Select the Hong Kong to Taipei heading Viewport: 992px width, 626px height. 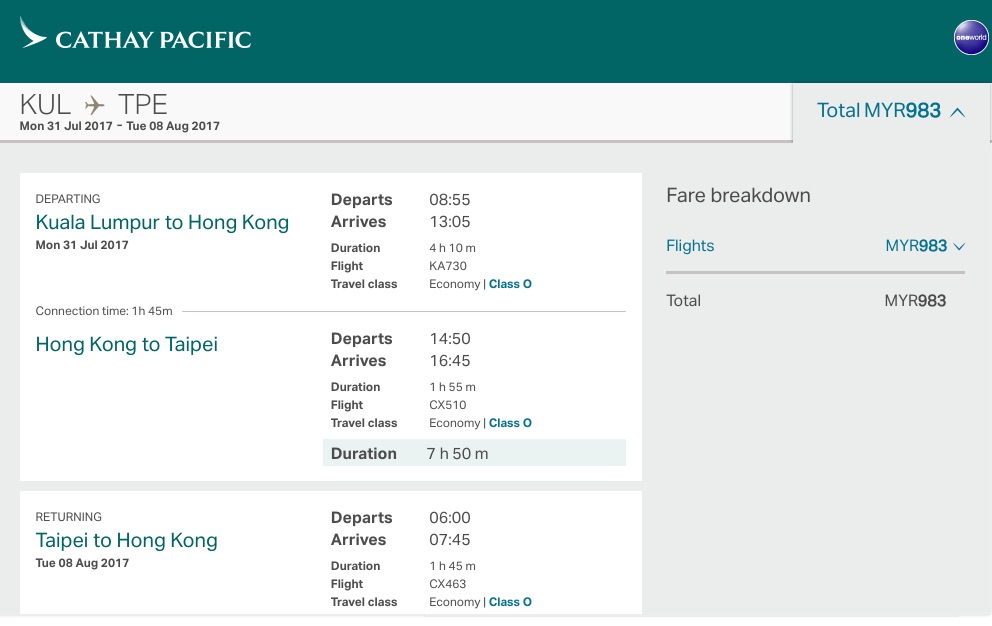(127, 344)
